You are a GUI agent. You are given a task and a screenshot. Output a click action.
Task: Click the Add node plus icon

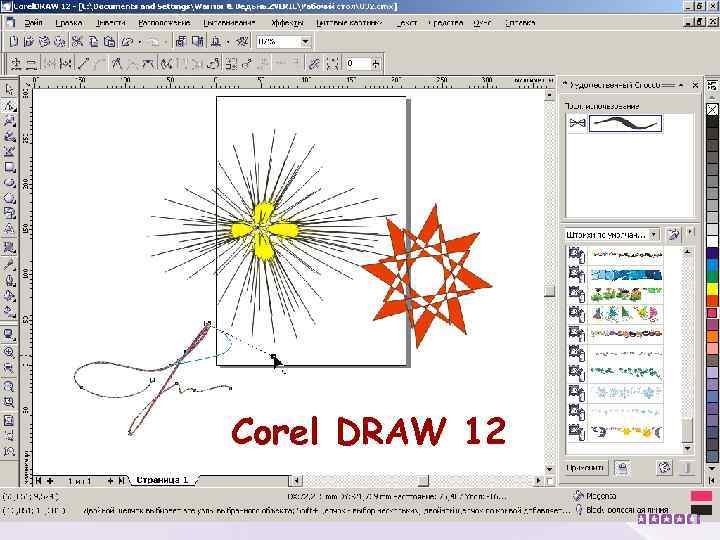tap(16, 63)
